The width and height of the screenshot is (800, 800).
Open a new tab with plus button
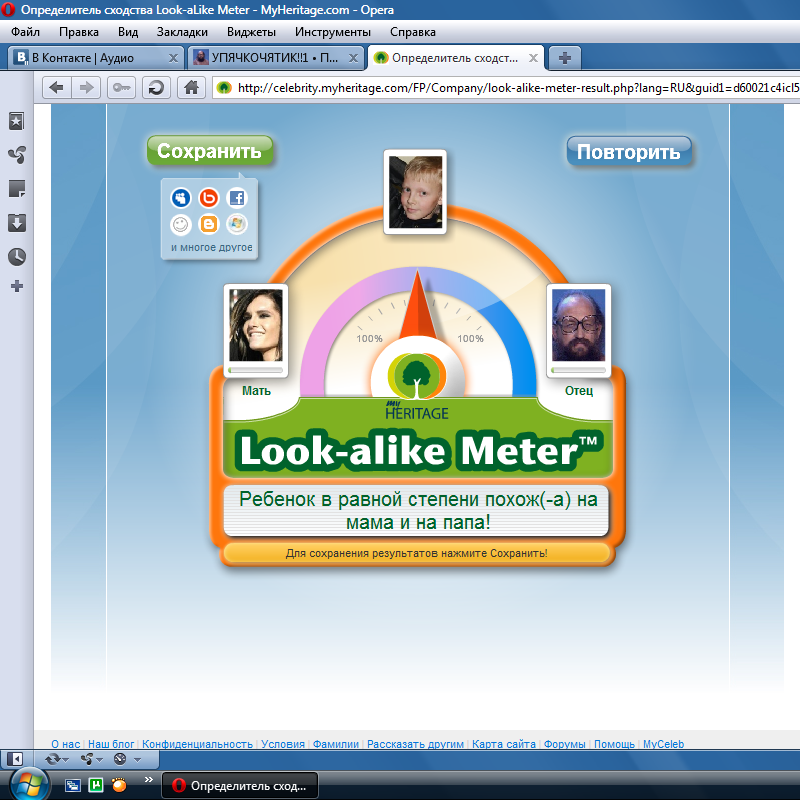pyautogui.click(x=565, y=58)
